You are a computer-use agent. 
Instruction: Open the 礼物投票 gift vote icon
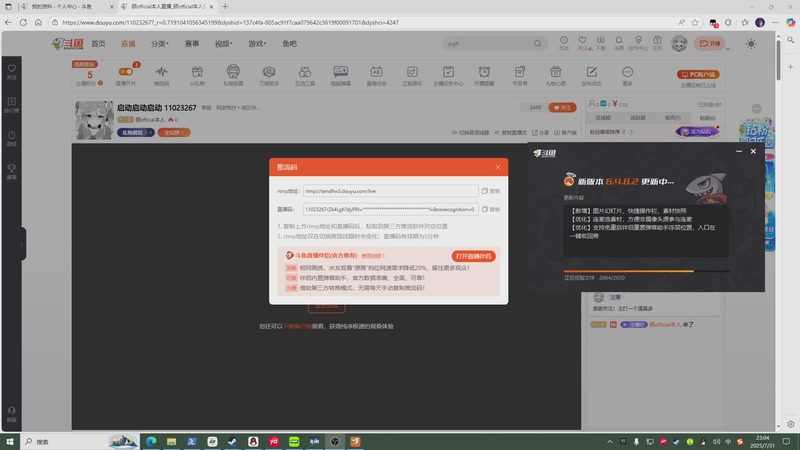233,75
